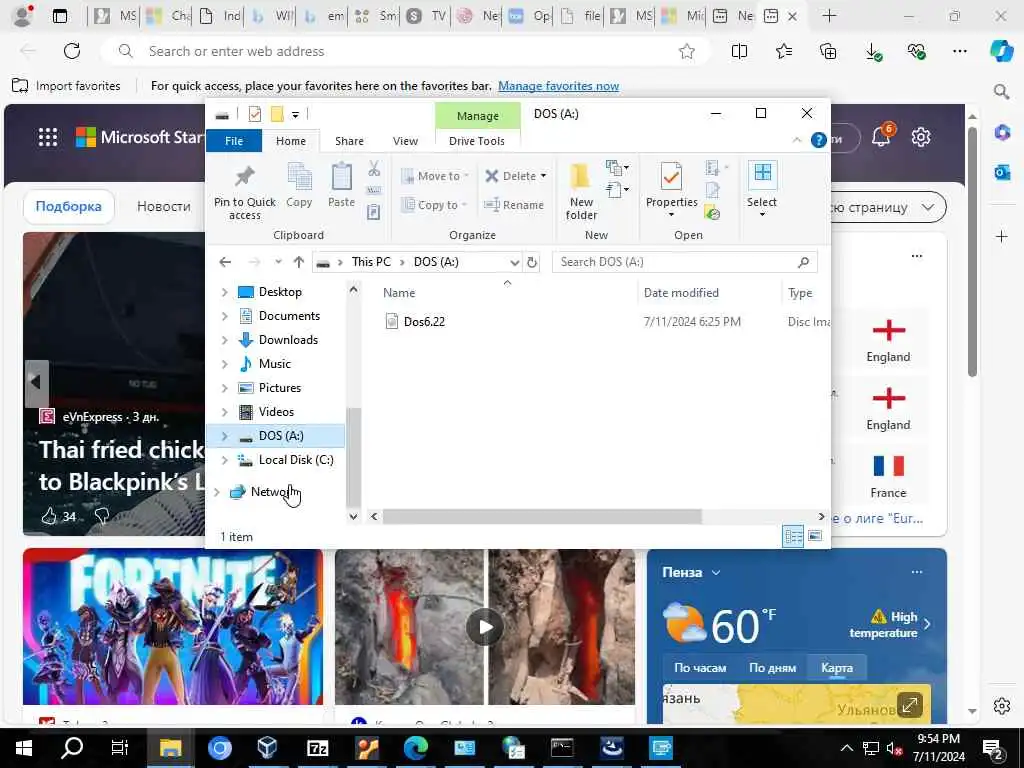Image resolution: width=1024 pixels, height=768 pixels.
Task: Switch to large icons view in status bar
Action: [x=814, y=536]
